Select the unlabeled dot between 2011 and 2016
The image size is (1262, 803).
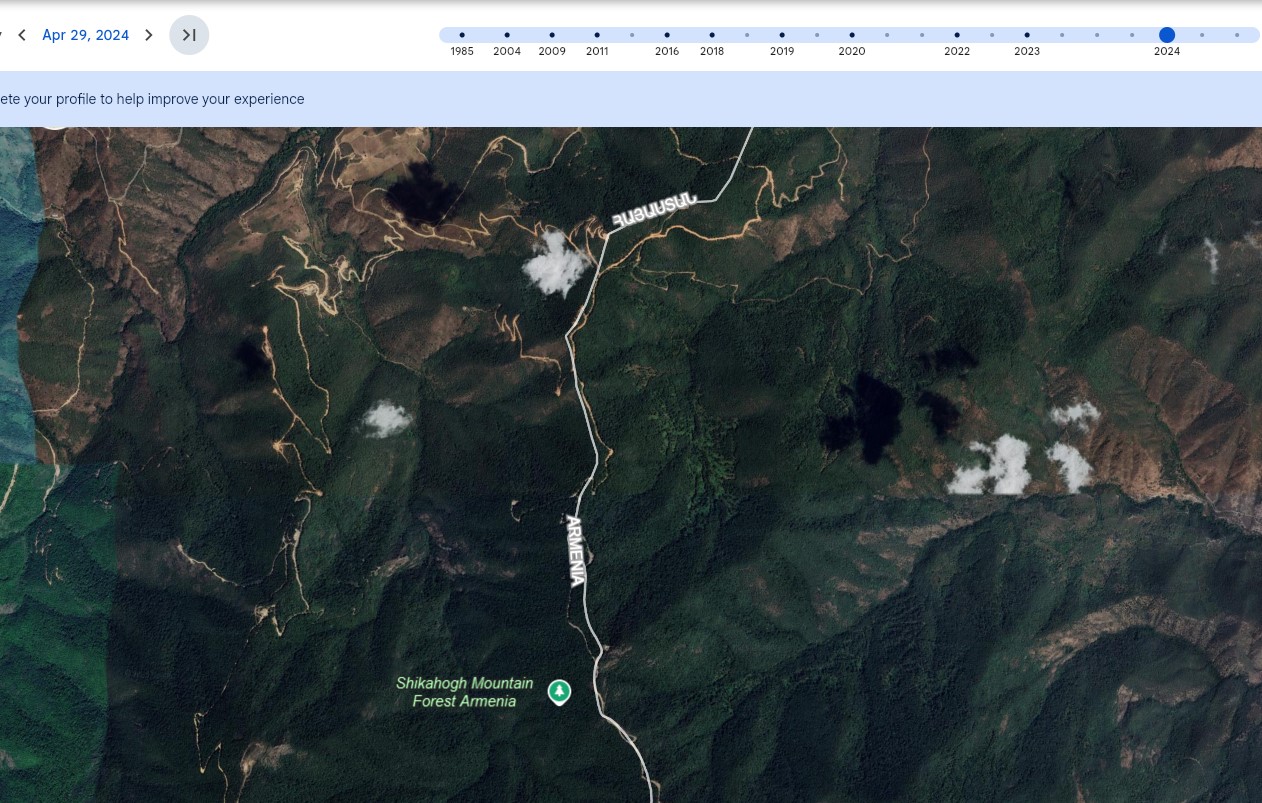click(x=632, y=35)
